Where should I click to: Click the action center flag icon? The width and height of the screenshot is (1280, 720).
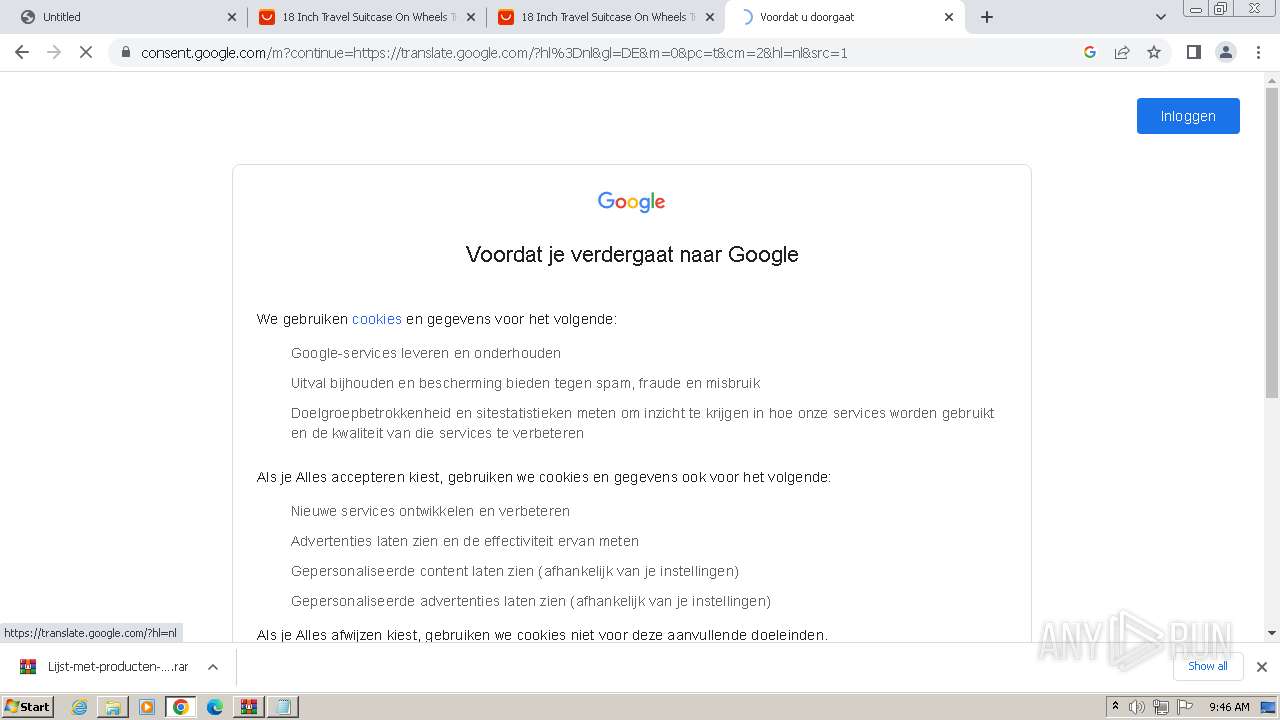click(1184, 707)
